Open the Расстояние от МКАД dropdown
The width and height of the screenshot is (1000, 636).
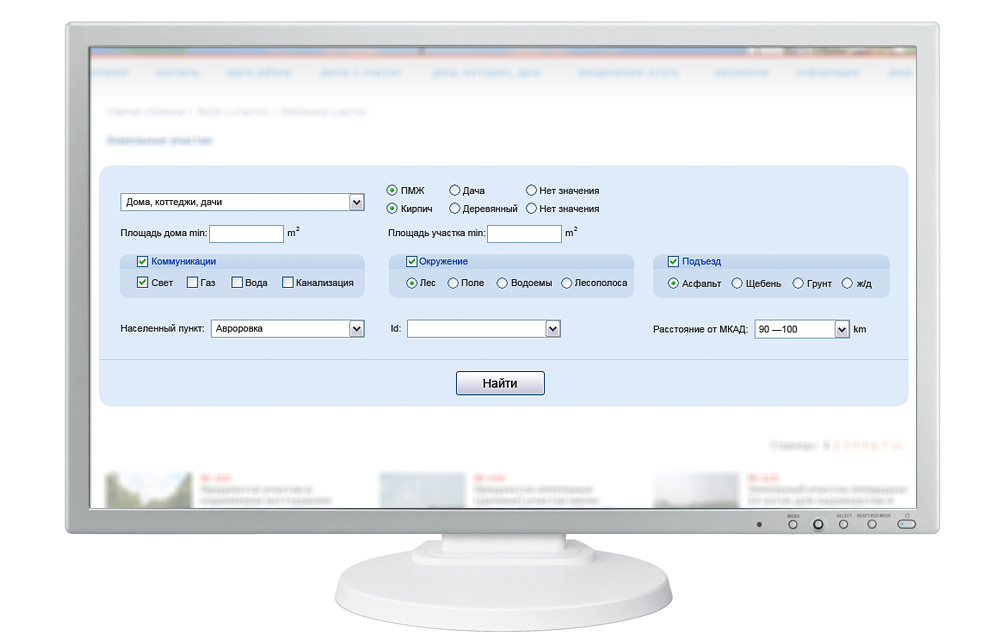tap(841, 329)
